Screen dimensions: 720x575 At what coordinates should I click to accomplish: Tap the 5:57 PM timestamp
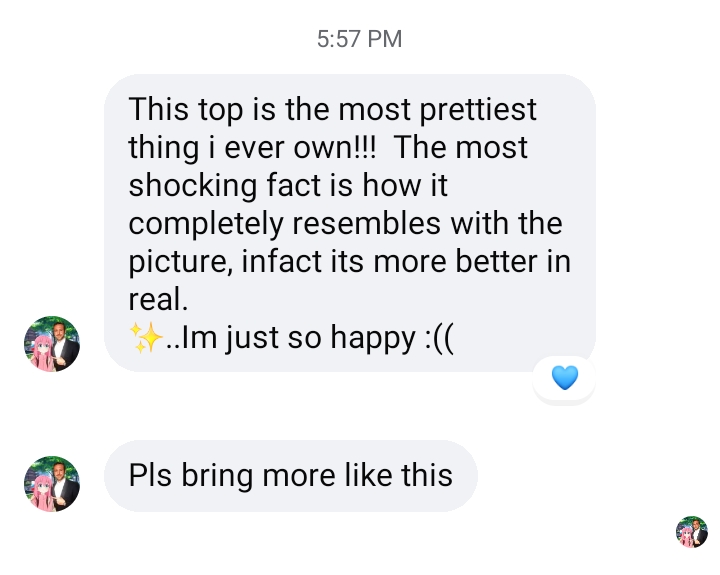(x=359, y=39)
